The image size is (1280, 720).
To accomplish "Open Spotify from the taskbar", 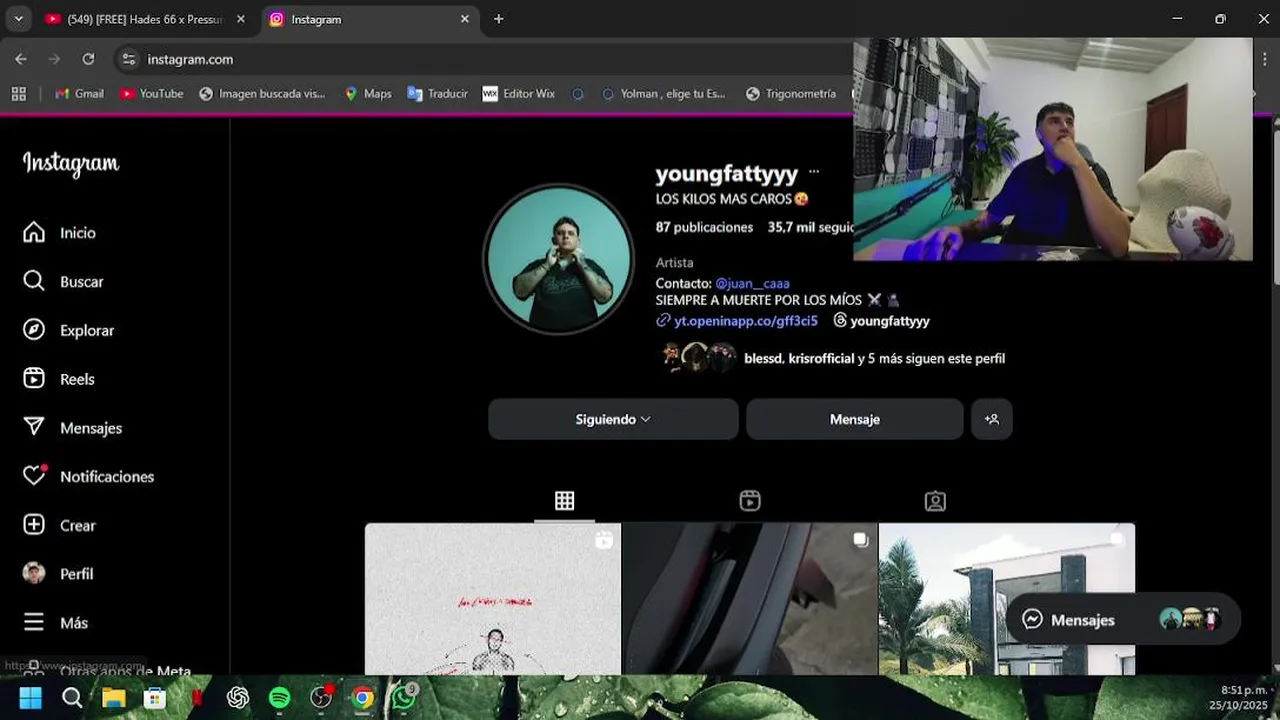I will tap(279, 698).
